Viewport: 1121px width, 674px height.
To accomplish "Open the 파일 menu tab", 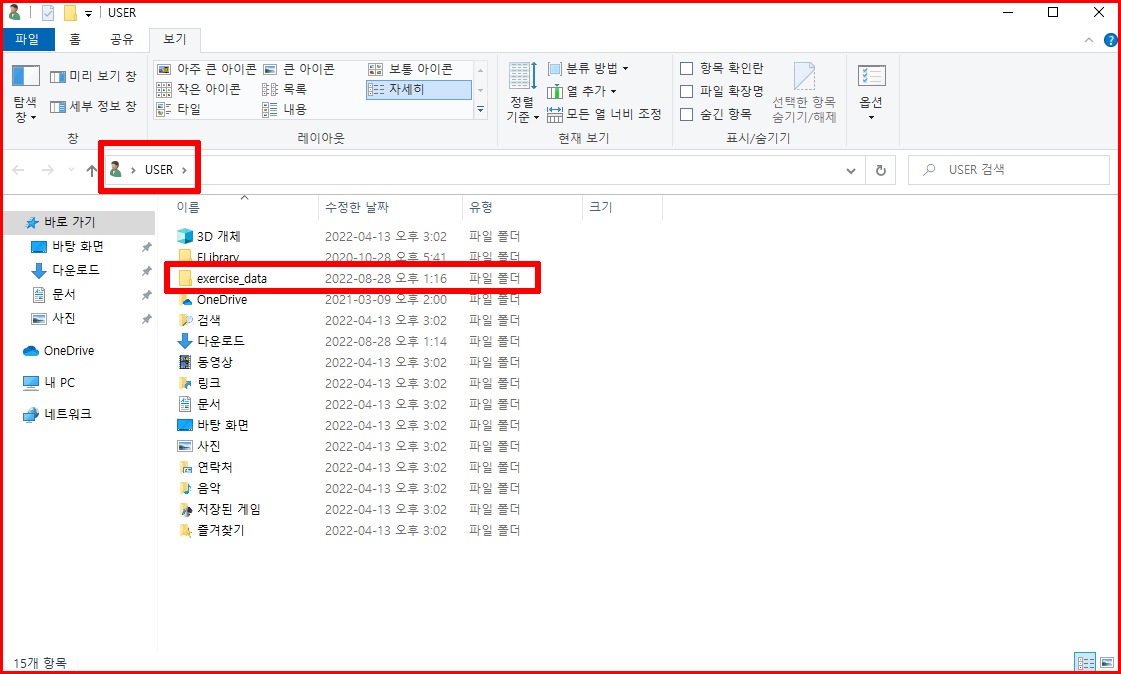I will pyautogui.click(x=27, y=39).
